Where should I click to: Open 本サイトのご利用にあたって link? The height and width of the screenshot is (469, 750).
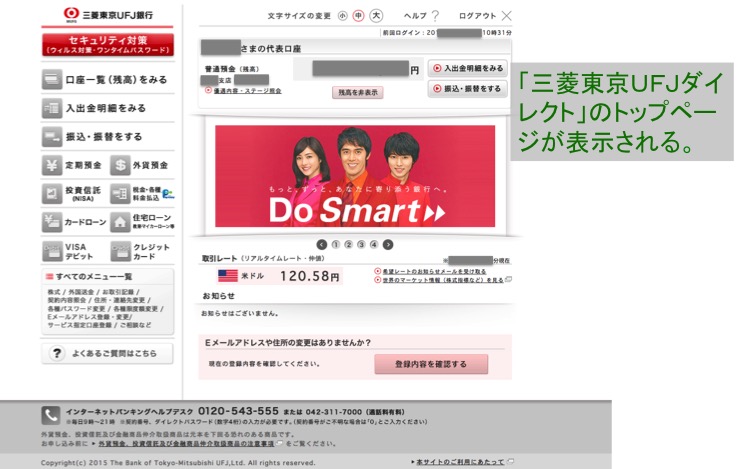pos(460,462)
